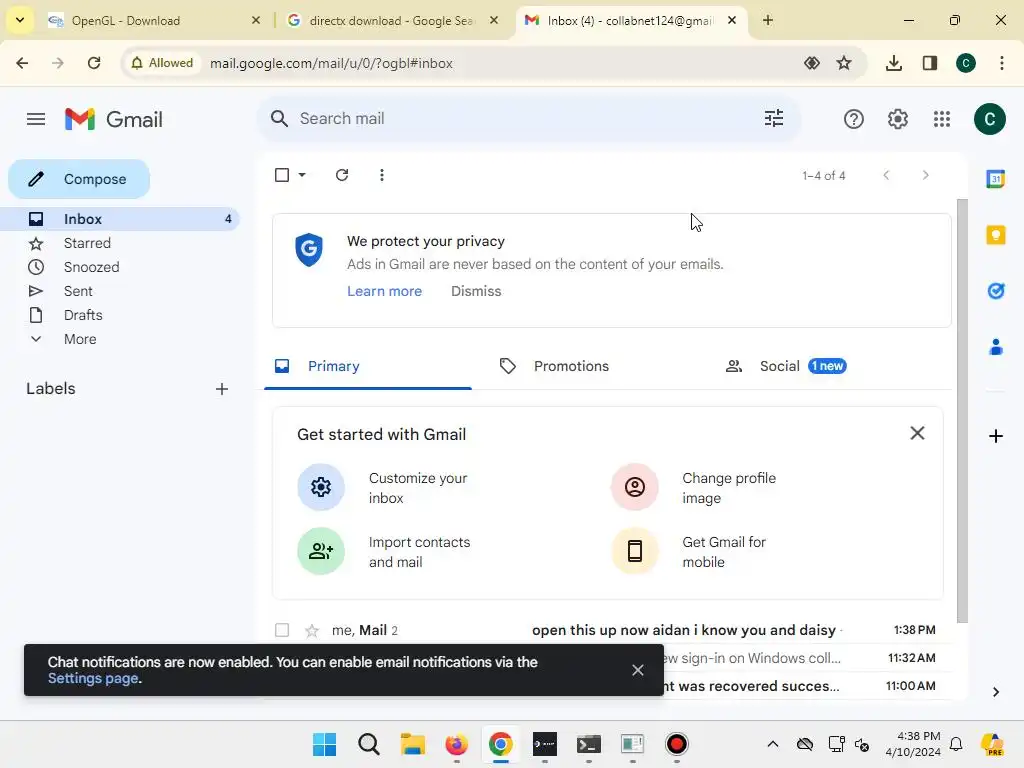The width and height of the screenshot is (1024, 768).
Task: Close the Get started with Gmail card
Action: click(917, 433)
